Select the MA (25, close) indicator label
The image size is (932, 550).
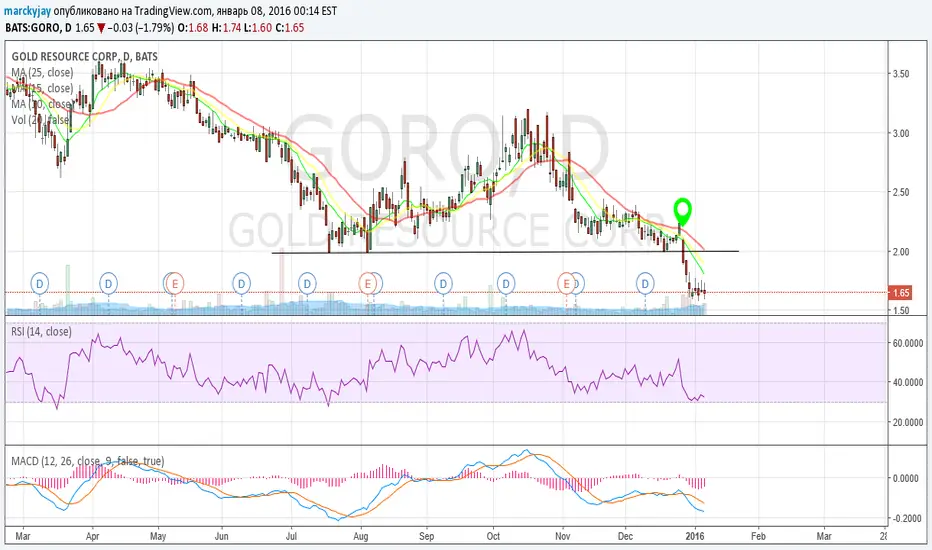(42, 73)
